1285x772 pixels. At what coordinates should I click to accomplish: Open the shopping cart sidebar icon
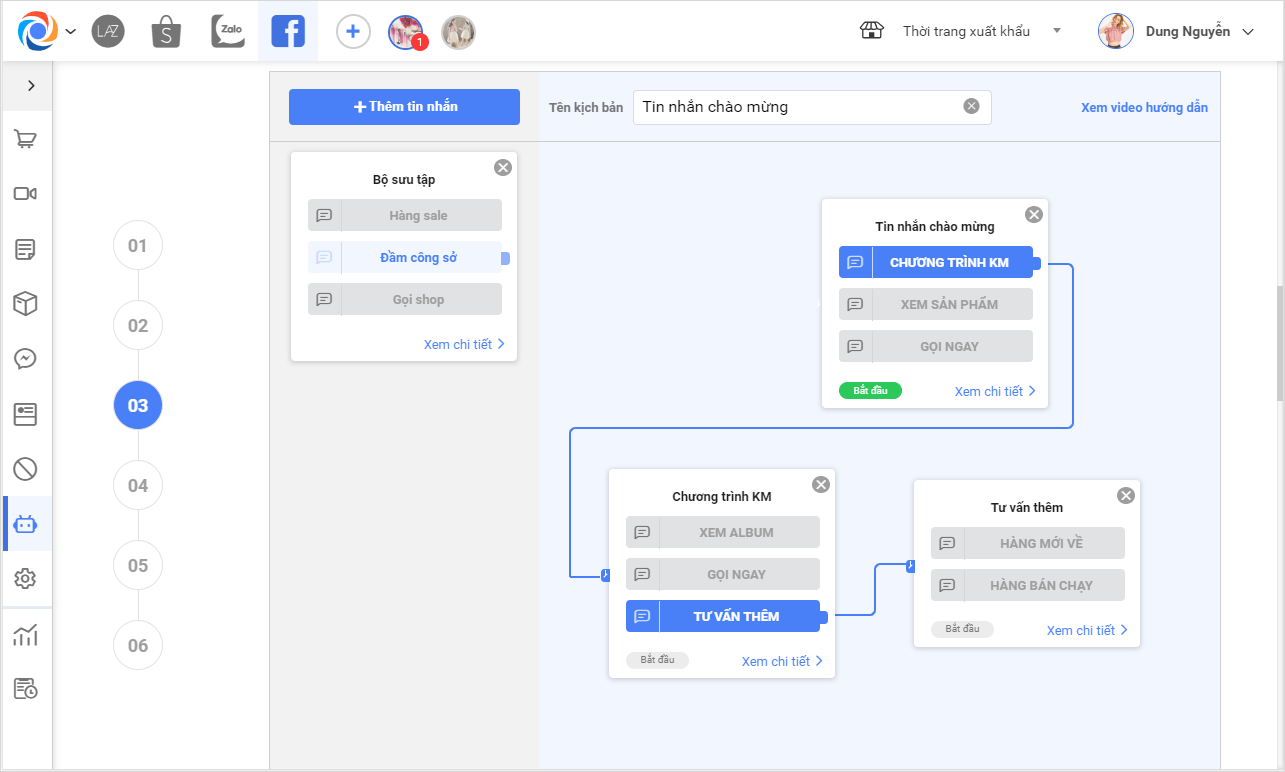pos(26,139)
